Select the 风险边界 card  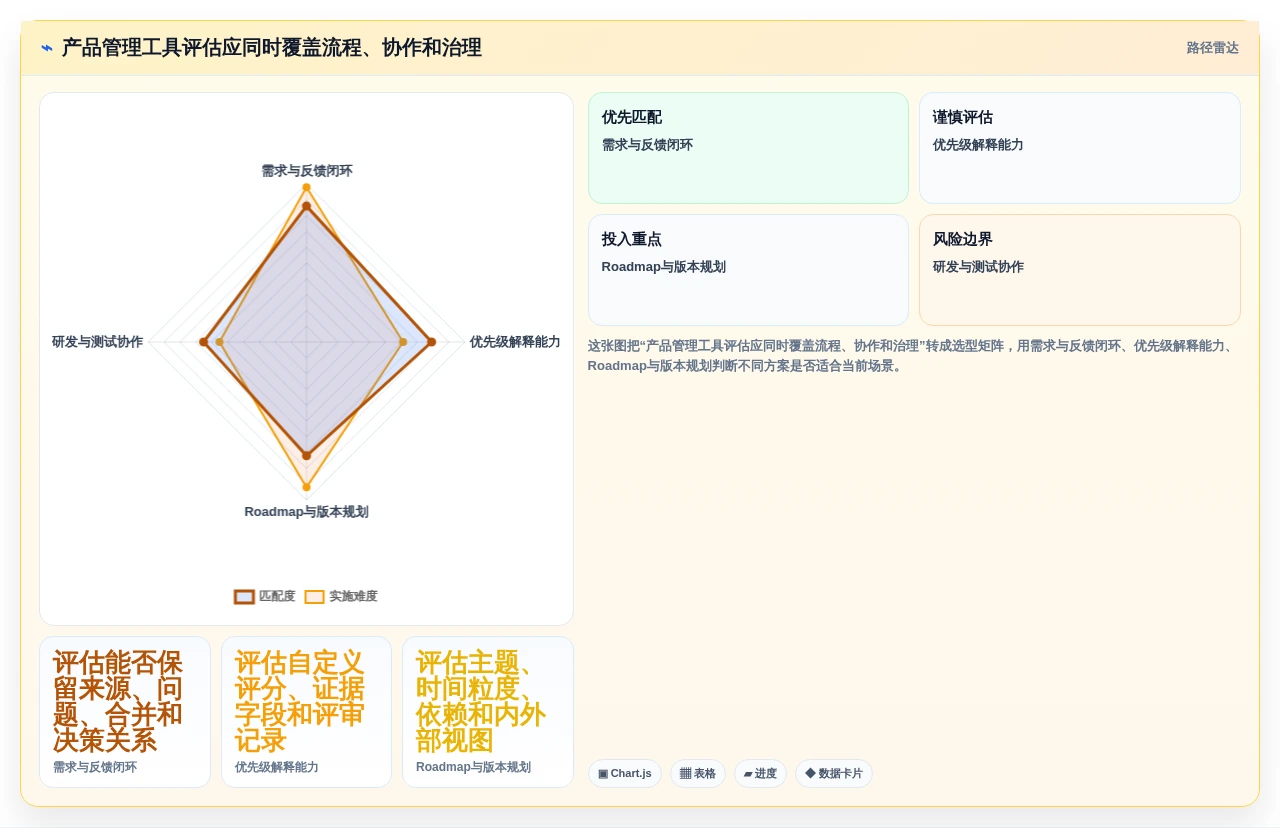pos(1079,270)
